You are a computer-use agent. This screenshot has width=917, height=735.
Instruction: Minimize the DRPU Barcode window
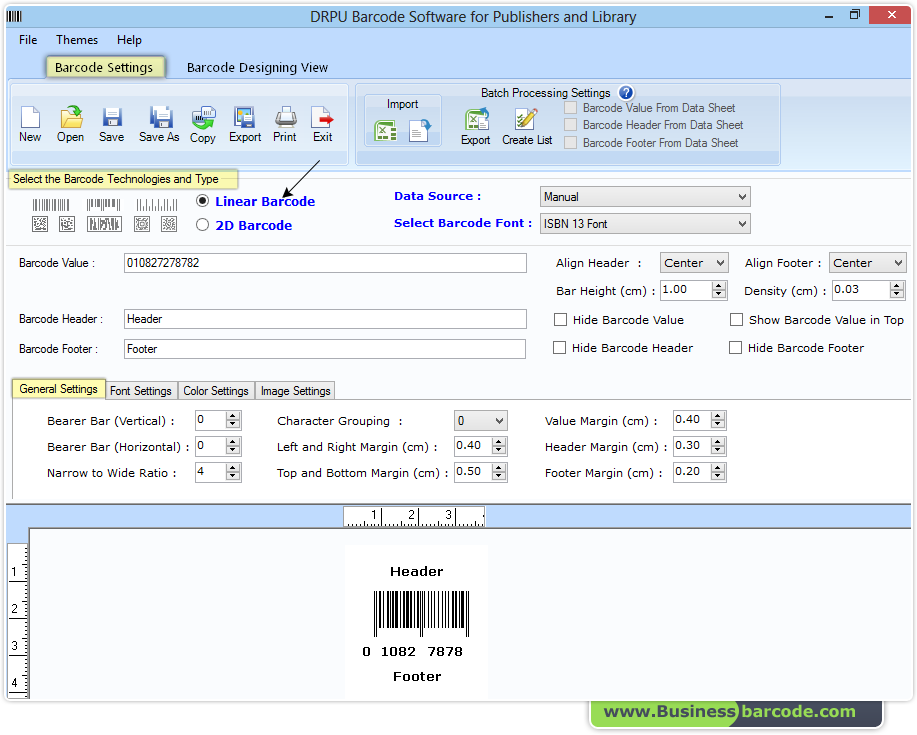829,16
